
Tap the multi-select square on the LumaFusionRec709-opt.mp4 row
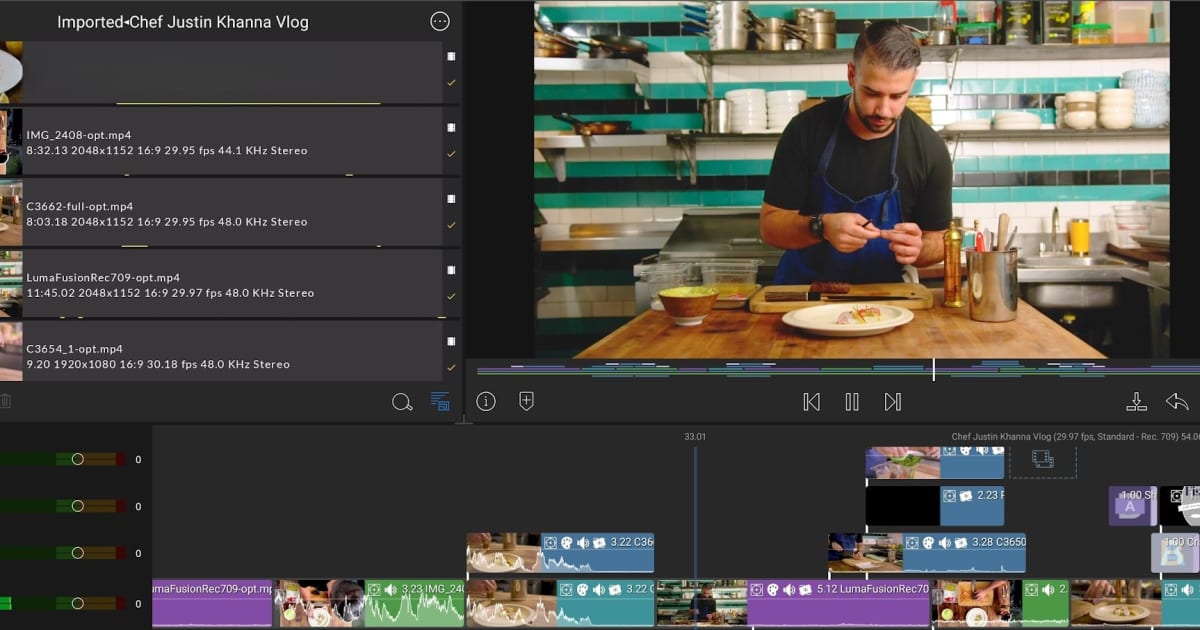coord(452,269)
